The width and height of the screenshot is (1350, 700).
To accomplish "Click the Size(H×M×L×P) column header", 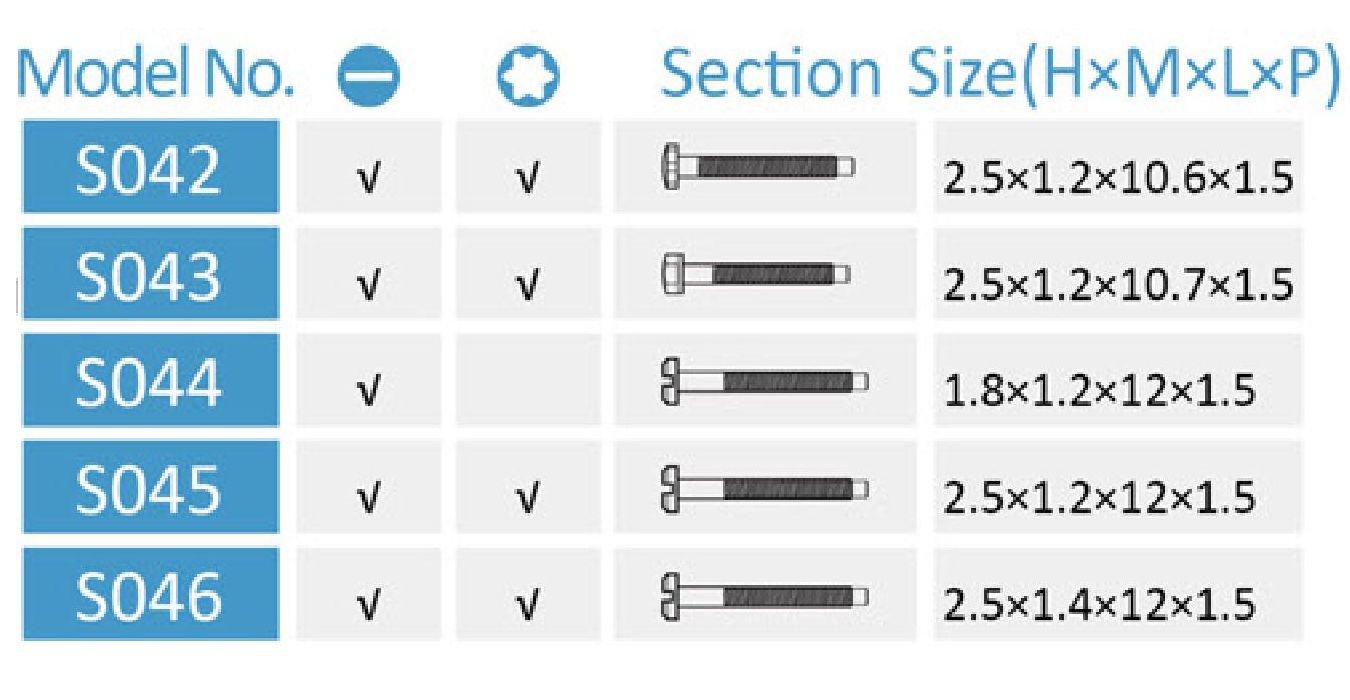I will [1122, 75].
